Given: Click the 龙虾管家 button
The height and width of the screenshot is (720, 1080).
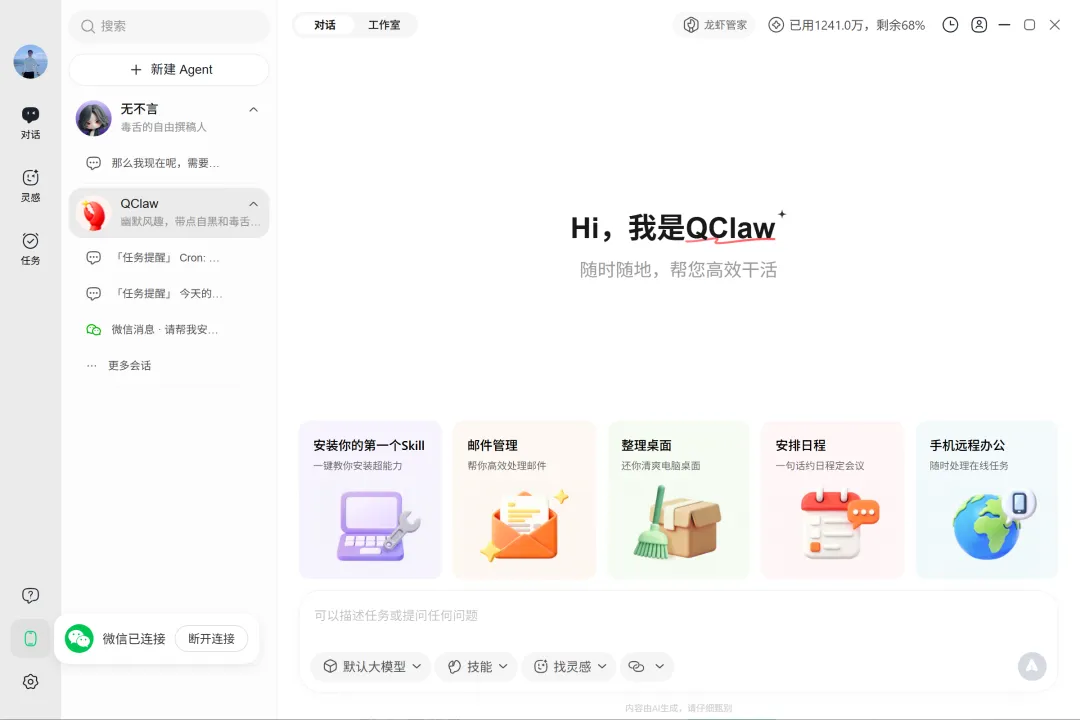Looking at the screenshot, I should [x=715, y=25].
